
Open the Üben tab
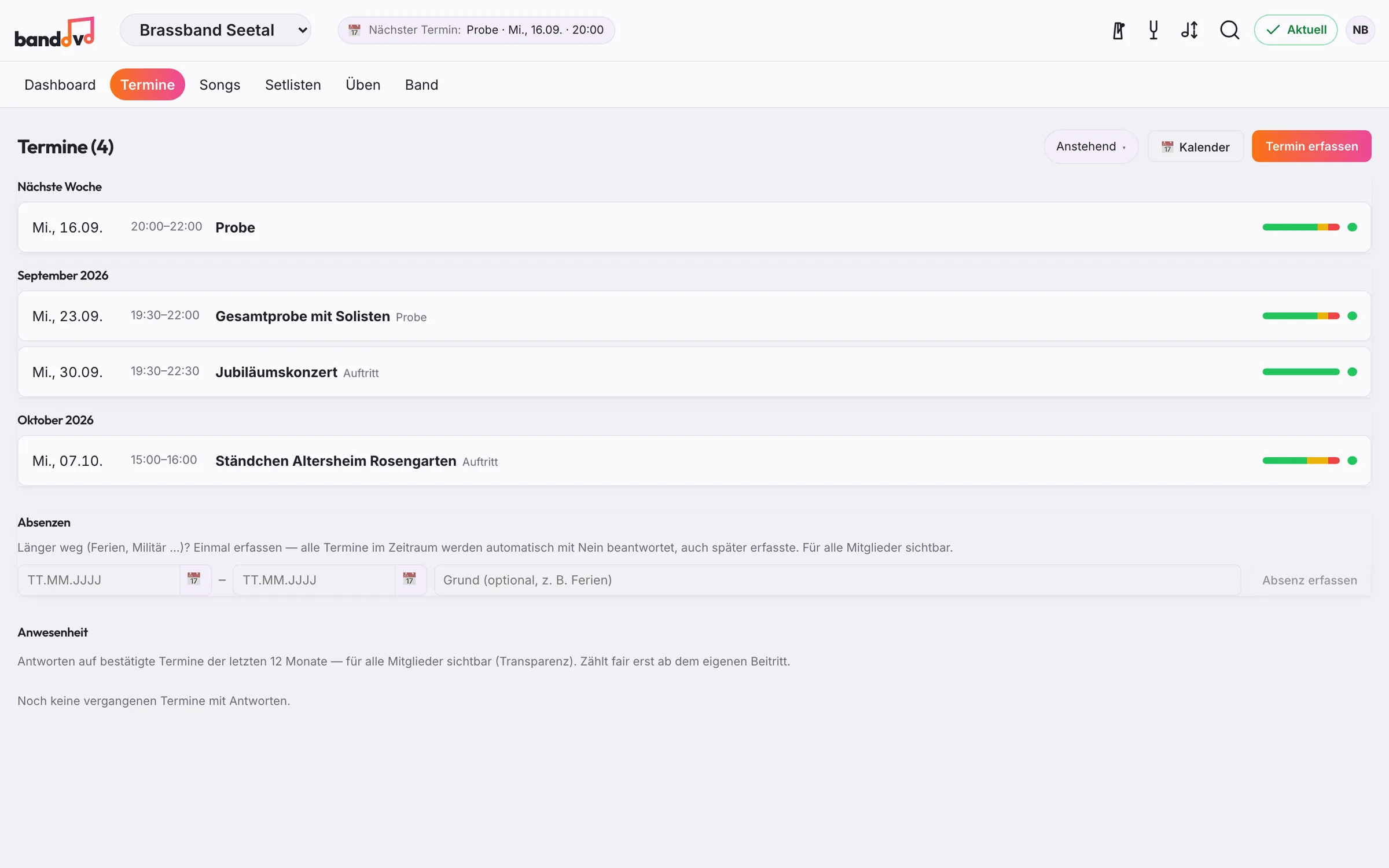coord(363,84)
